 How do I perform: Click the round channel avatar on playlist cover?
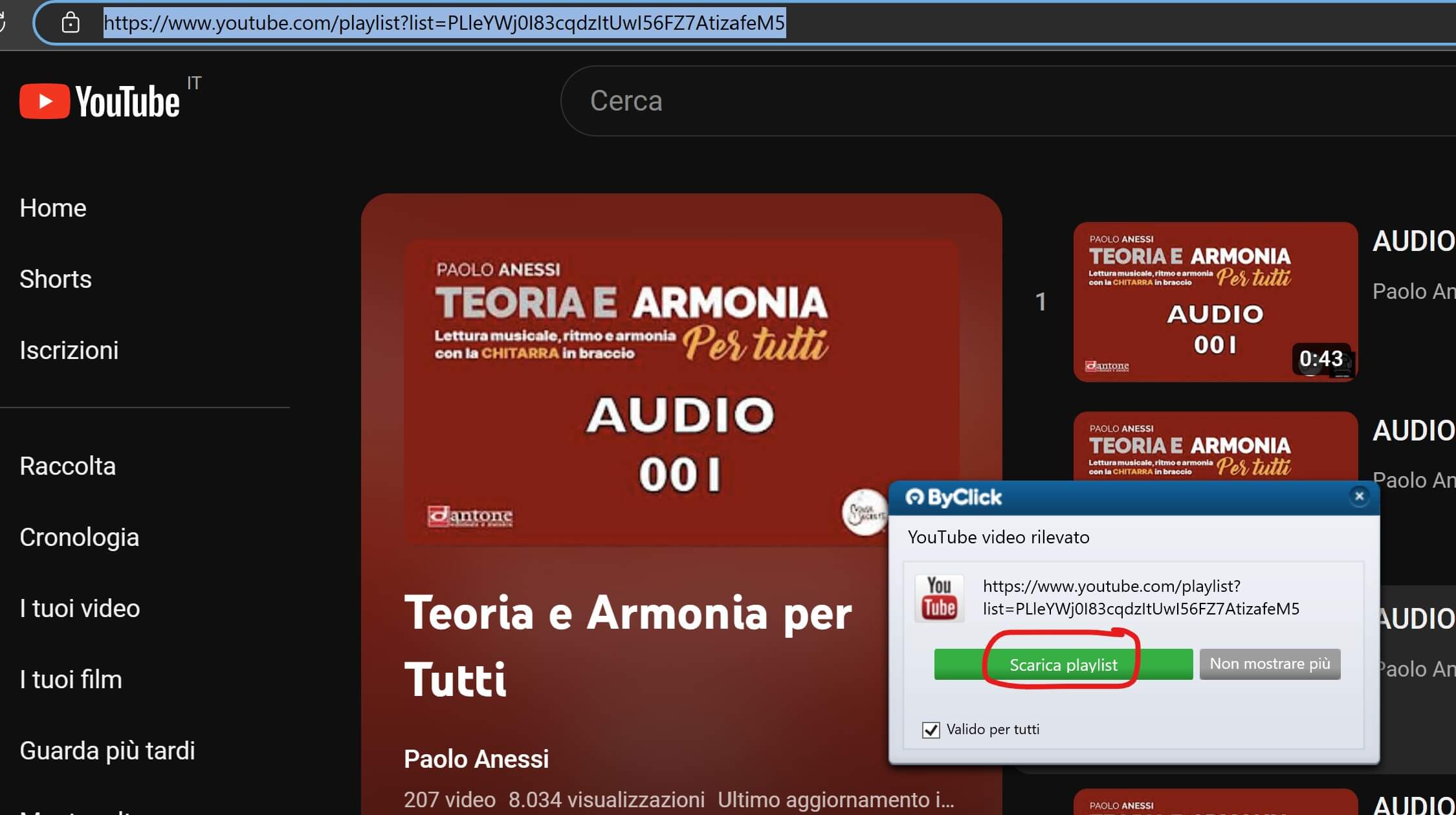tap(864, 512)
